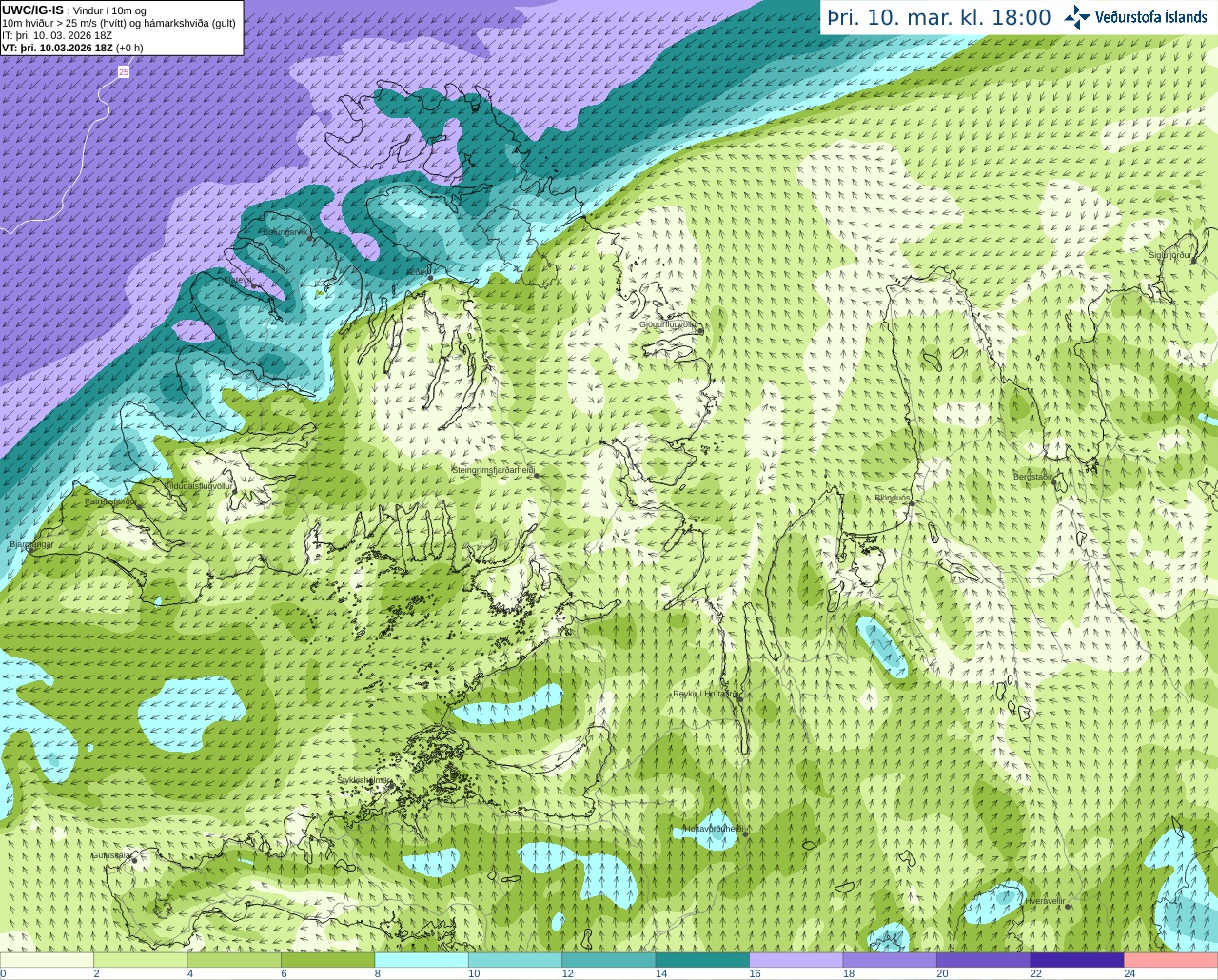1218x980 pixels.
Task: Click the legend value 12
Action: tap(567, 973)
